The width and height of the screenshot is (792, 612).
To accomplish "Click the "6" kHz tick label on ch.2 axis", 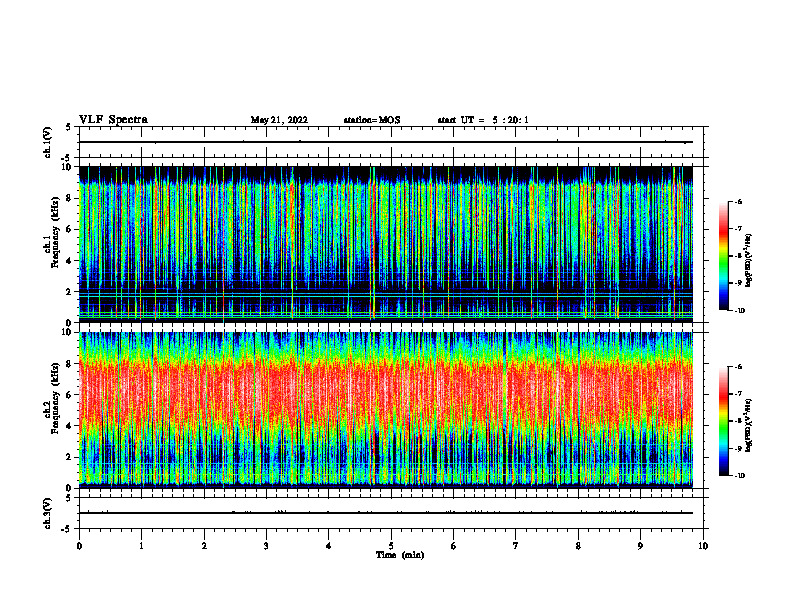I will (70, 395).
